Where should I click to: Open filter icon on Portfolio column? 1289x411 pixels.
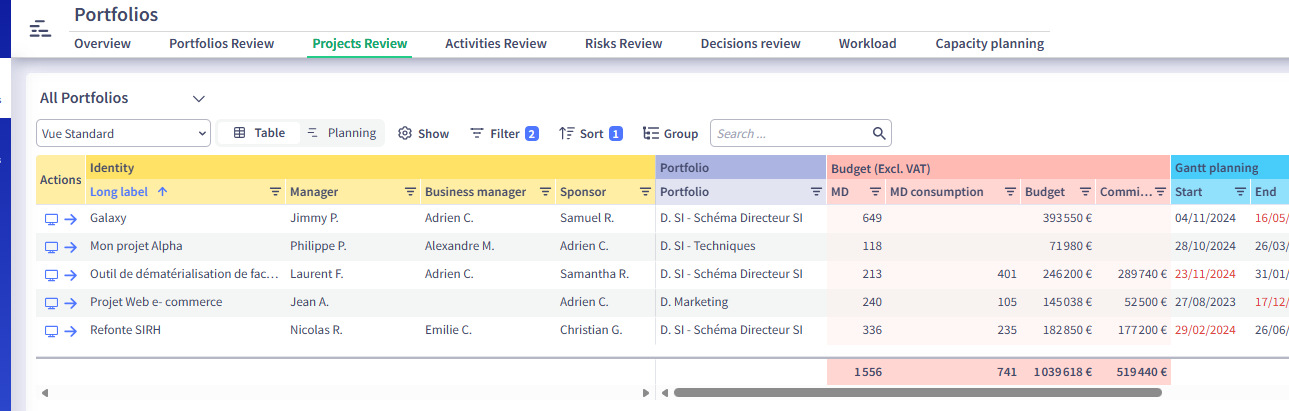coord(816,192)
